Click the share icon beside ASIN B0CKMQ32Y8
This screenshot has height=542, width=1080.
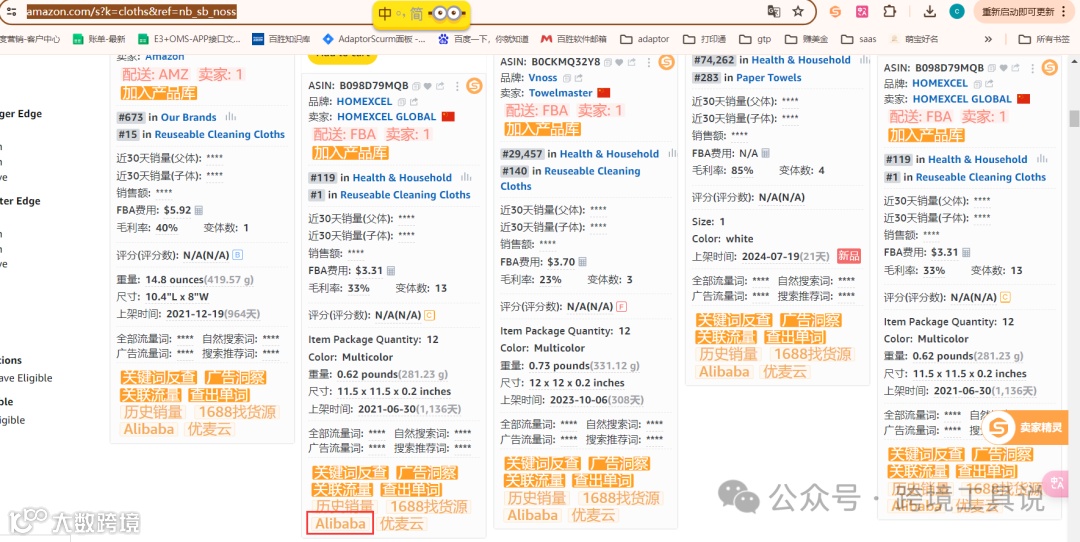tap(632, 62)
